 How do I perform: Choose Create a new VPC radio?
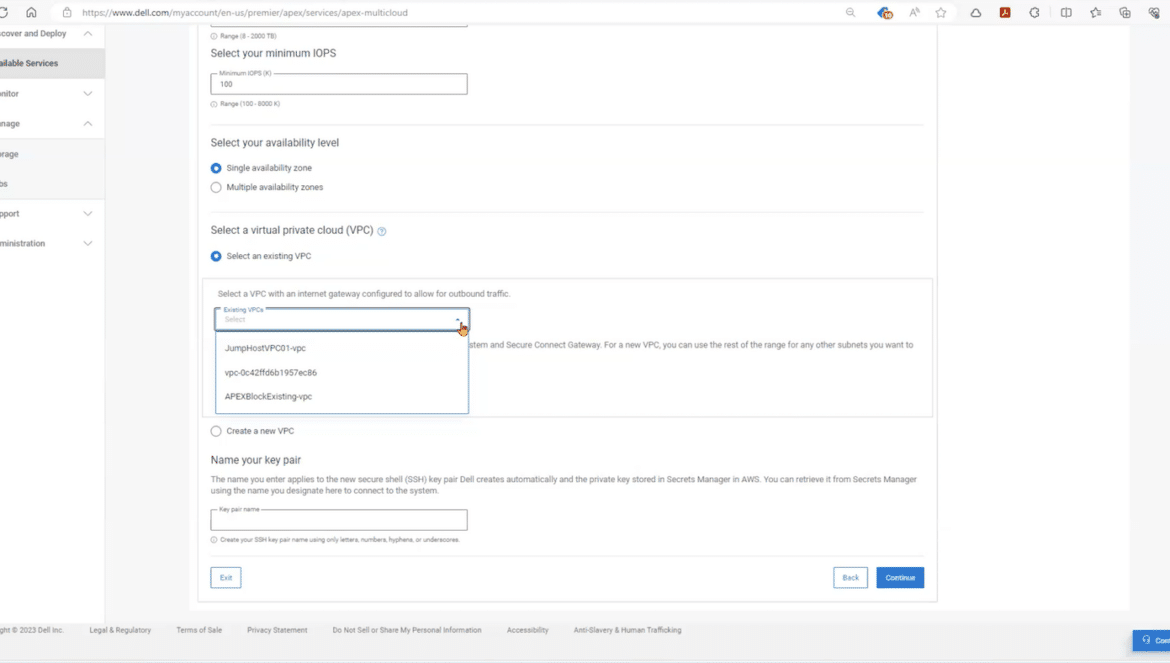216,431
